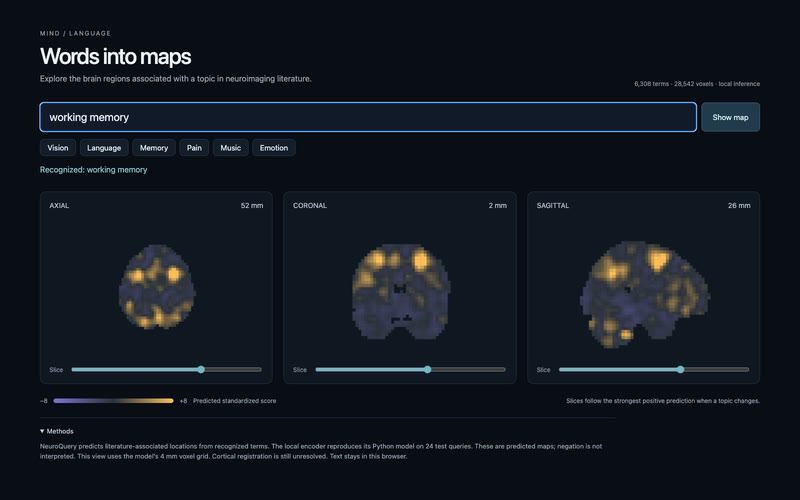This screenshot has height=500, width=800.
Task: Click the axial brain slice image
Action: pos(157,286)
